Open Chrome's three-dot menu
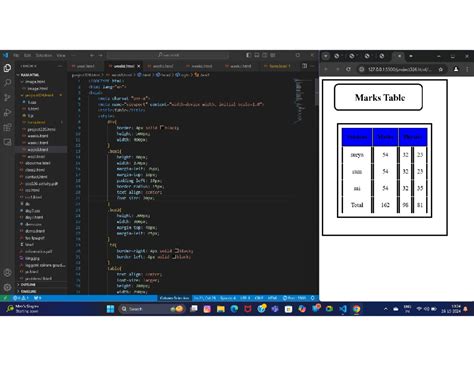The image size is (474, 366). click(467, 69)
